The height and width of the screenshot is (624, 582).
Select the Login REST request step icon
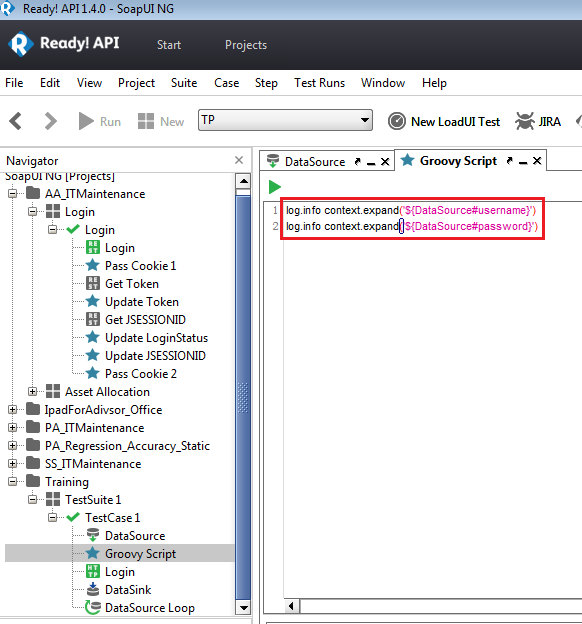point(93,248)
